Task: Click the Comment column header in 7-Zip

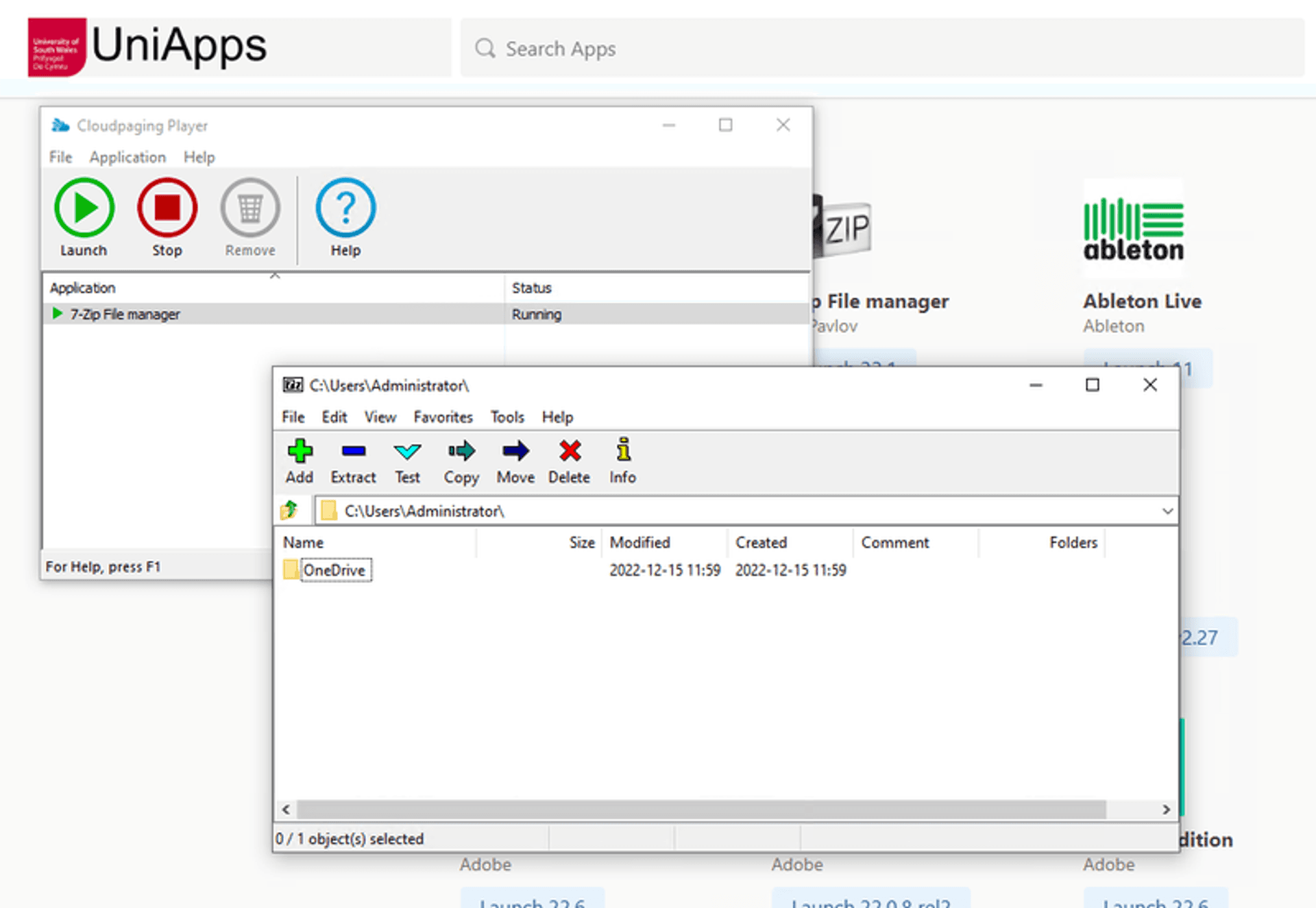Action: pos(916,542)
